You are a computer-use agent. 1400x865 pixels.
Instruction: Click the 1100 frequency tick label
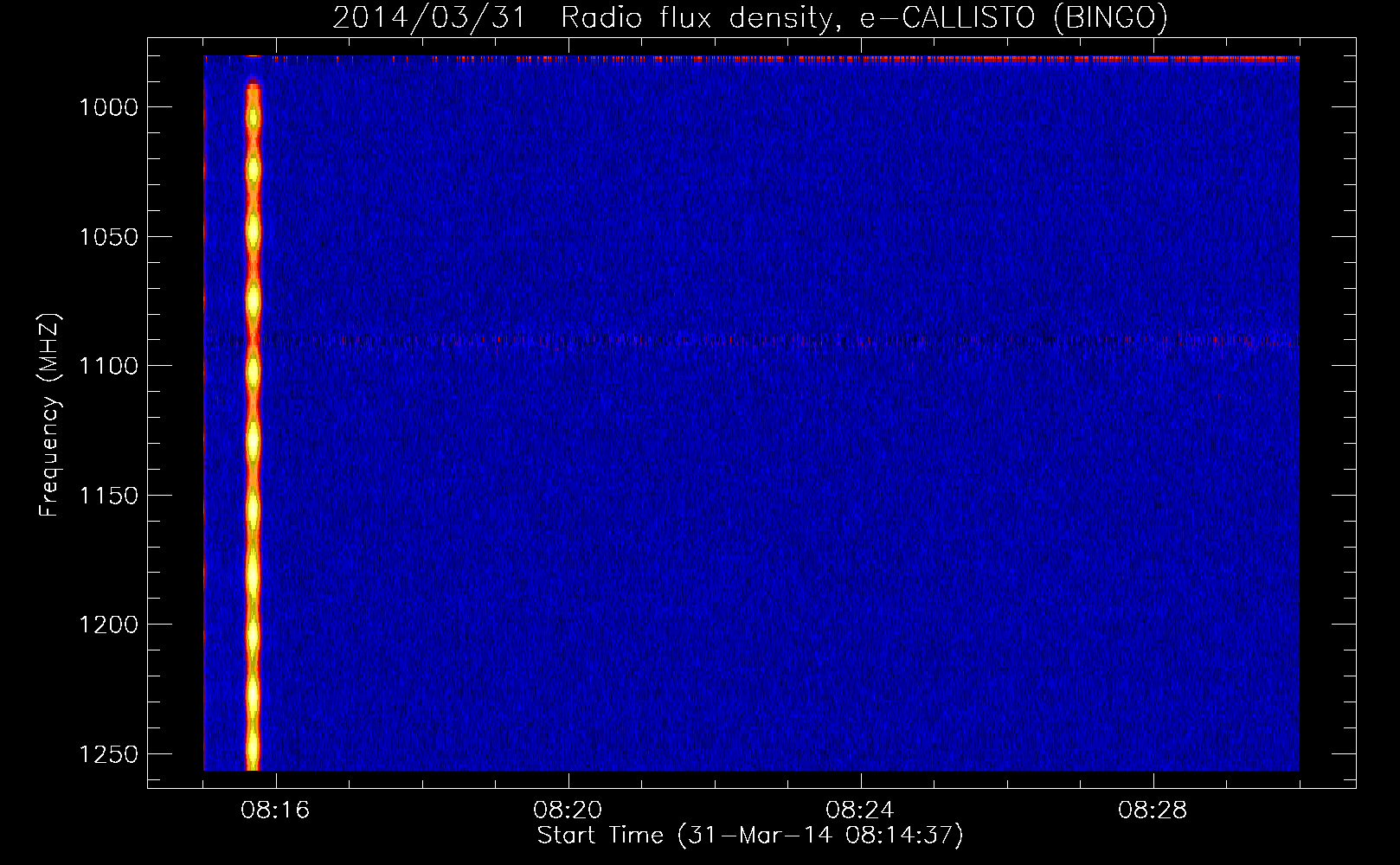(x=108, y=366)
